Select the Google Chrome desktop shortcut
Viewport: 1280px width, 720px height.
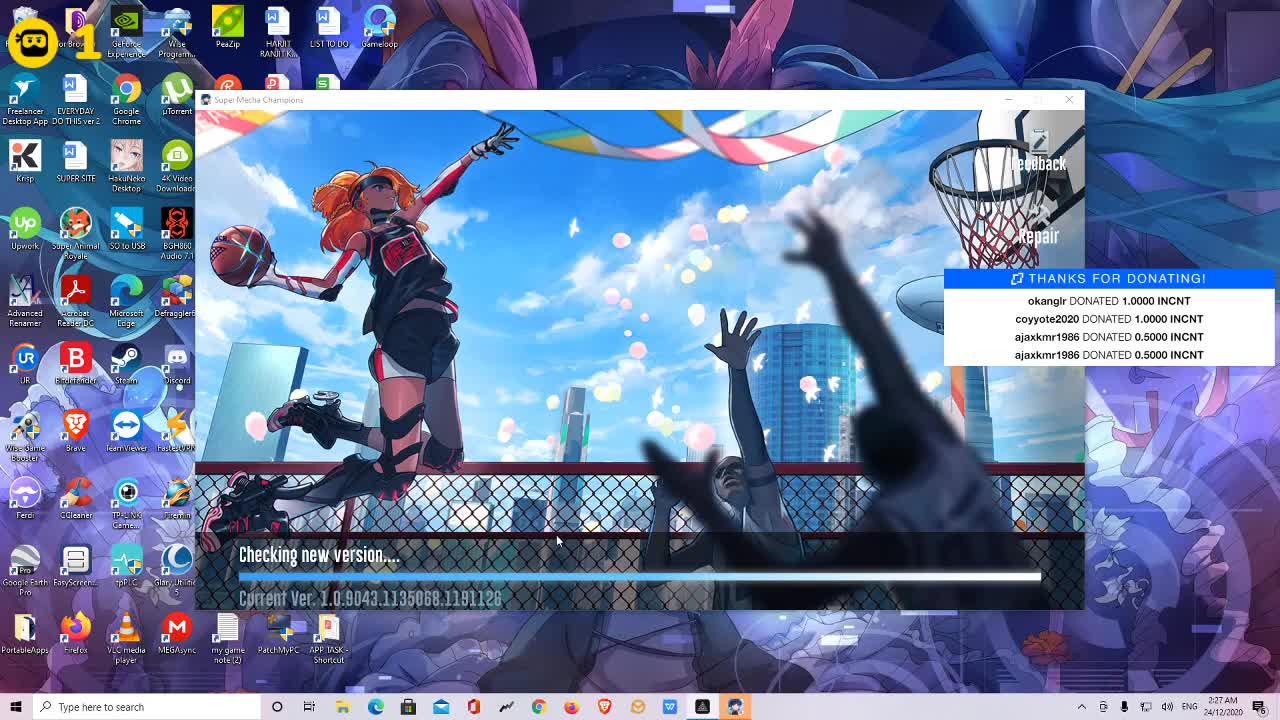(x=126, y=100)
